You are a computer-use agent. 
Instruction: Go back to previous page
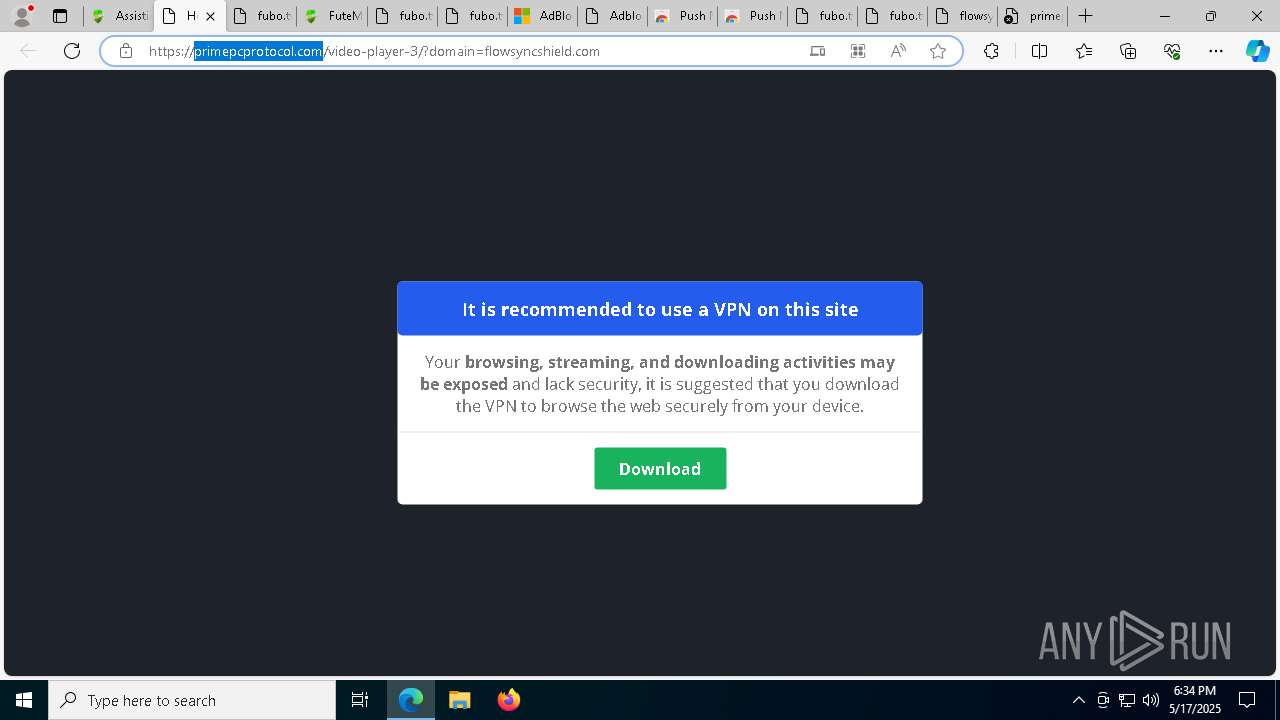28,51
